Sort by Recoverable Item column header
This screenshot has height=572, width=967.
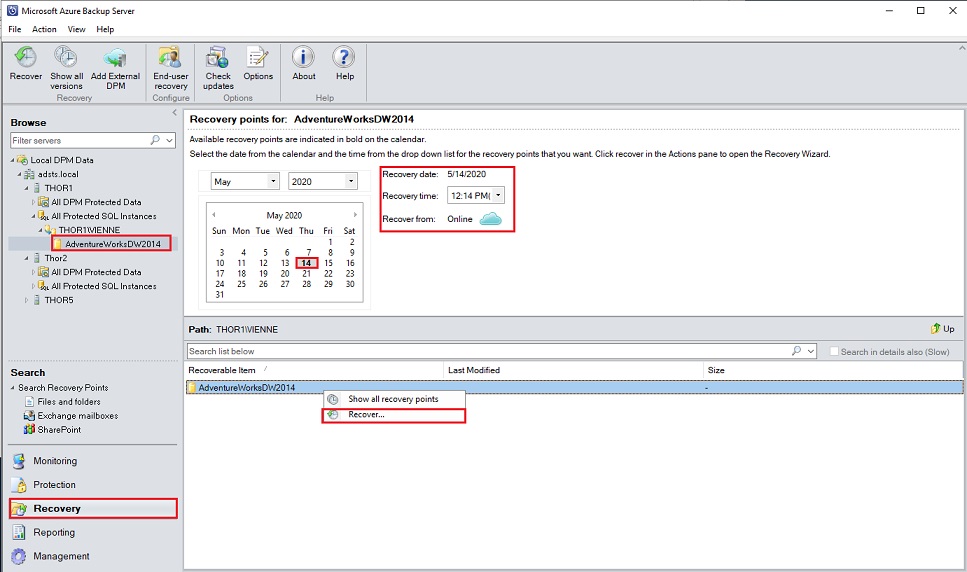(315, 370)
